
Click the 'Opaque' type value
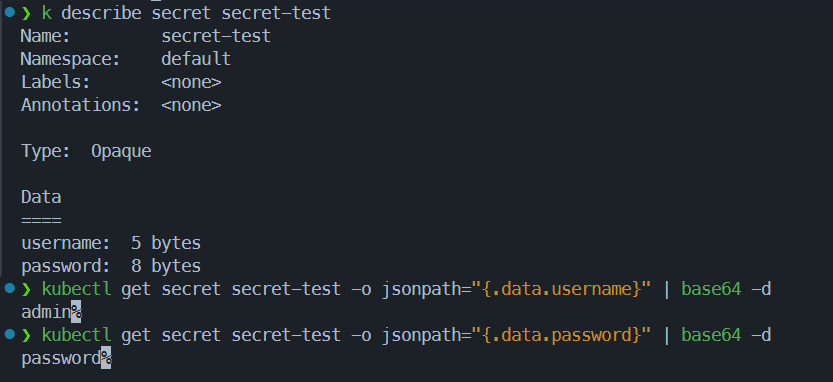[121, 151]
